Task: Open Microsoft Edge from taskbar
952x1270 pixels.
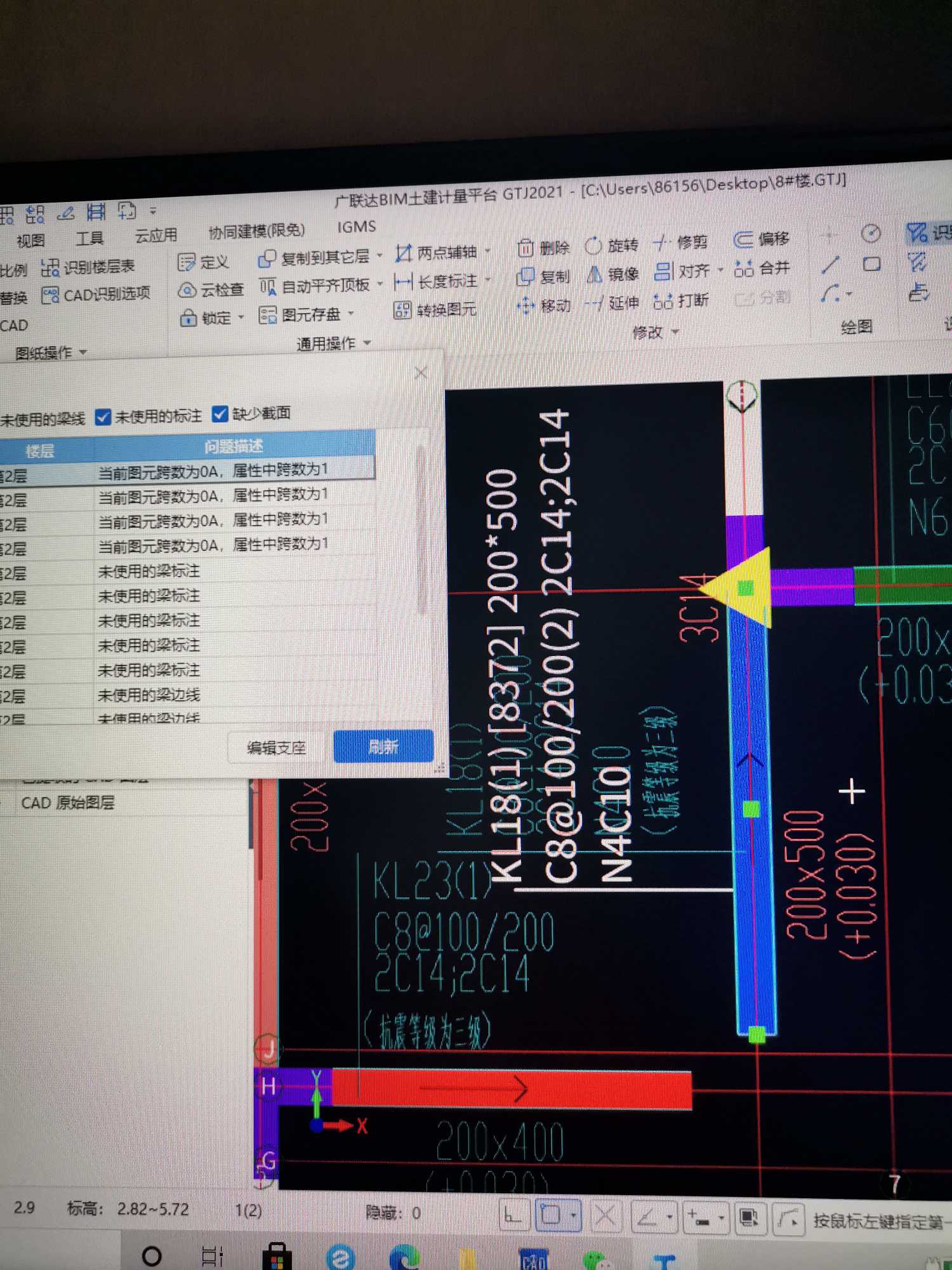Action: point(405,1258)
